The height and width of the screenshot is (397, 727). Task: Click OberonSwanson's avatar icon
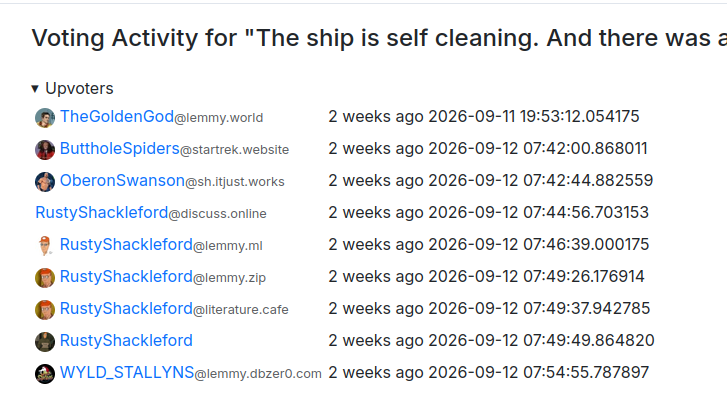(x=45, y=182)
